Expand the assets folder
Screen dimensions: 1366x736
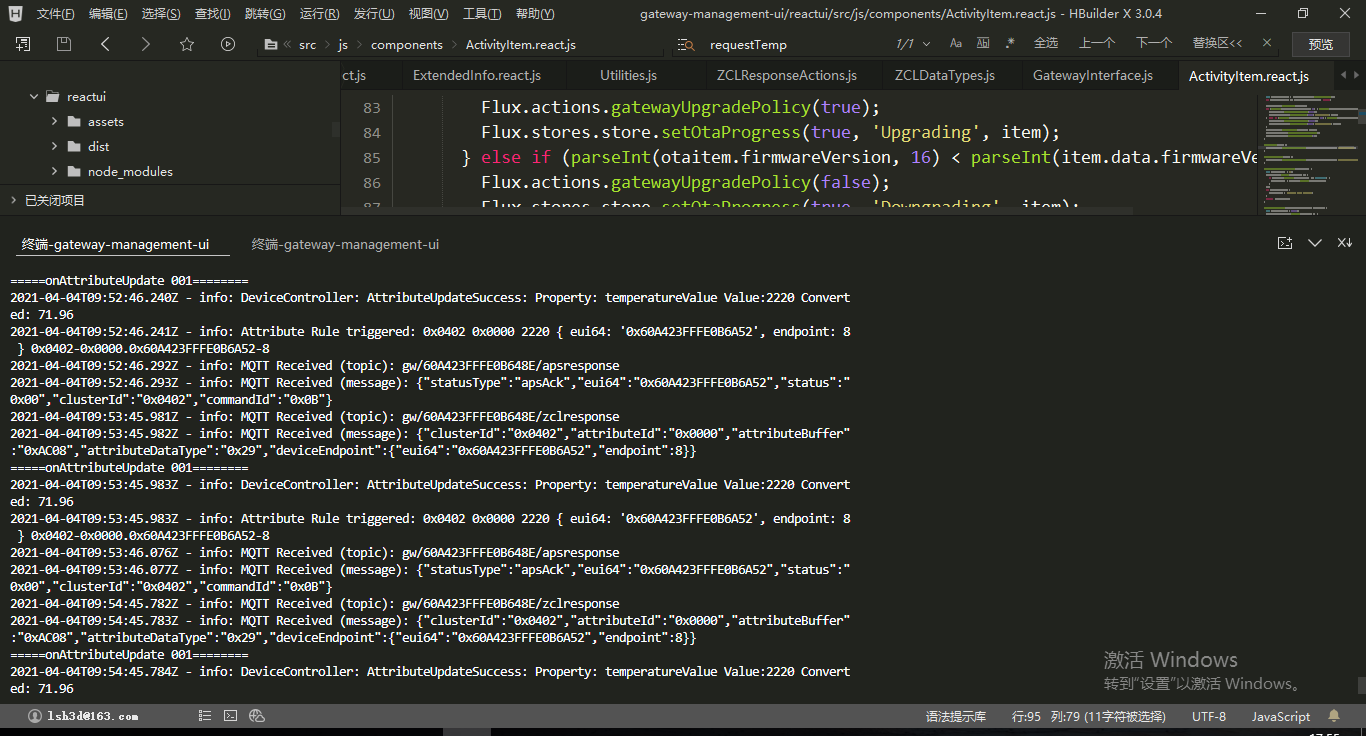[x=55, y=122]
